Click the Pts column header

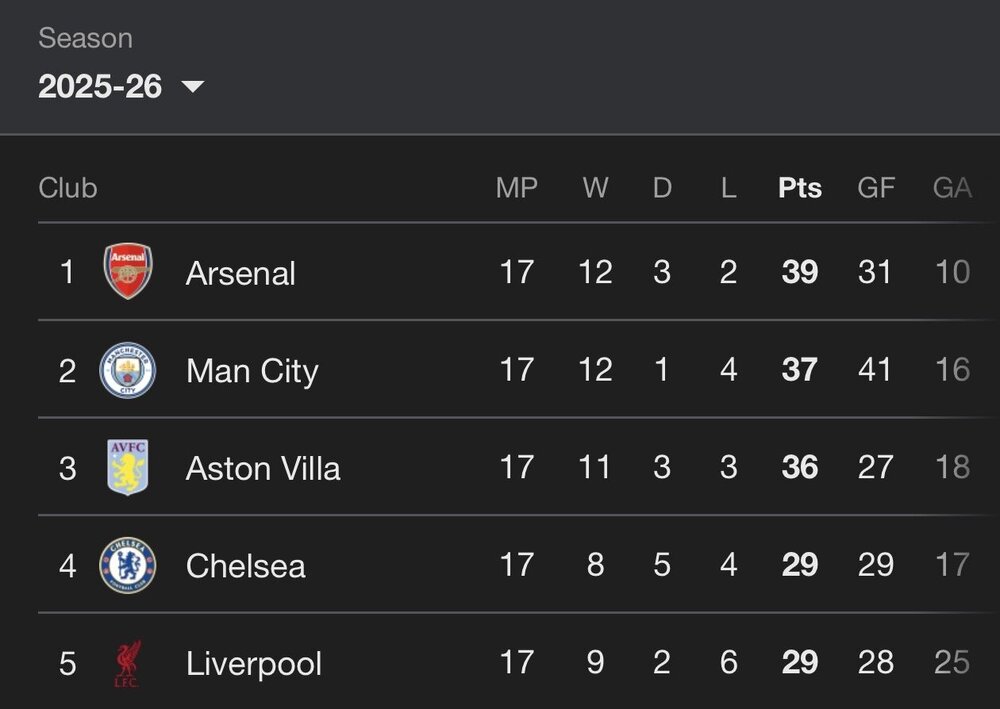tap(800, 188)
